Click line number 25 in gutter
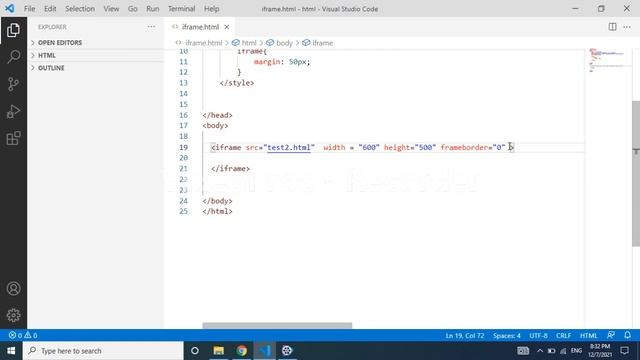The image size is (640, 360). click(183, 211)
